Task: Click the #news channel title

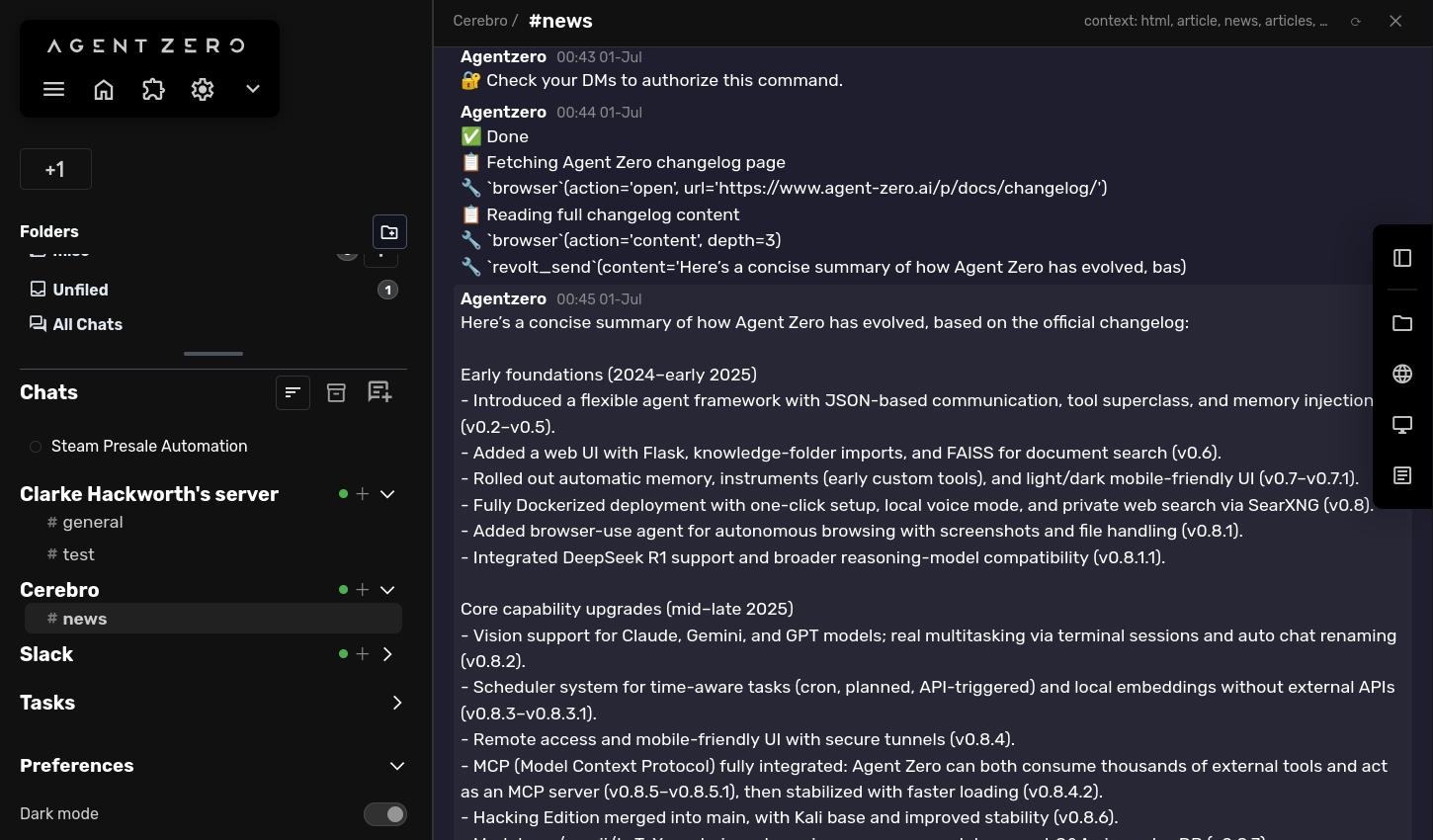Action: [x=560, y=21]
